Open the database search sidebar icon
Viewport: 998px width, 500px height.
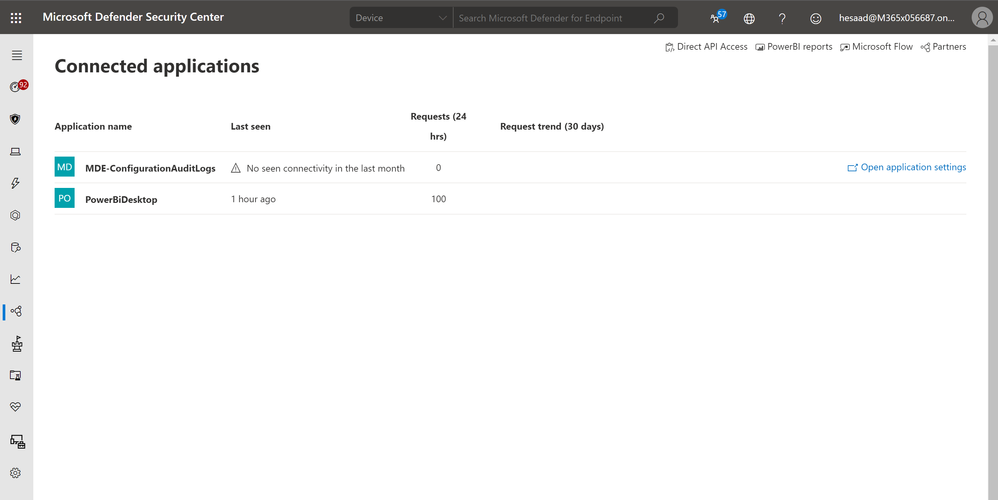[16, 247]
